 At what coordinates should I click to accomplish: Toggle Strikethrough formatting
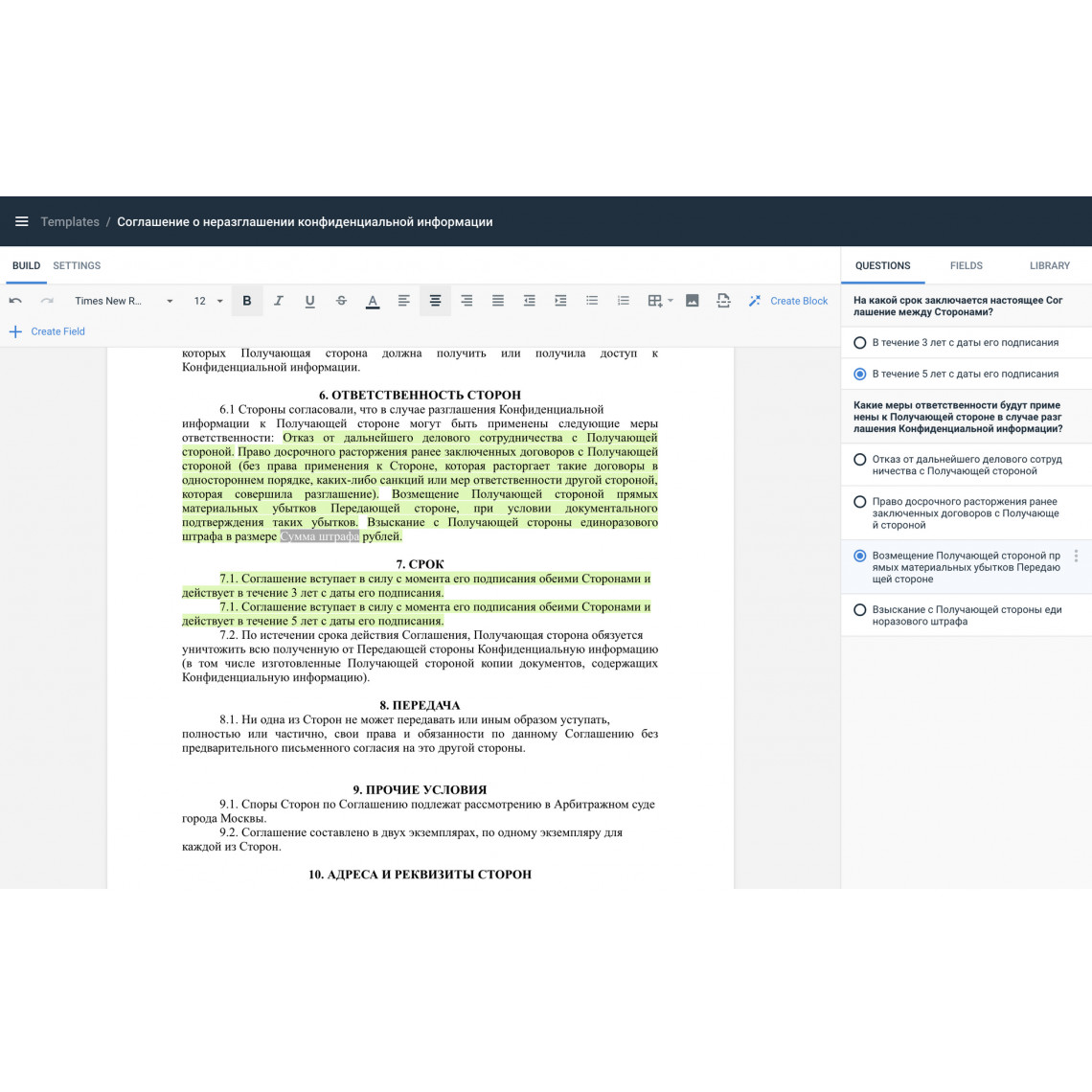(341, 301)
